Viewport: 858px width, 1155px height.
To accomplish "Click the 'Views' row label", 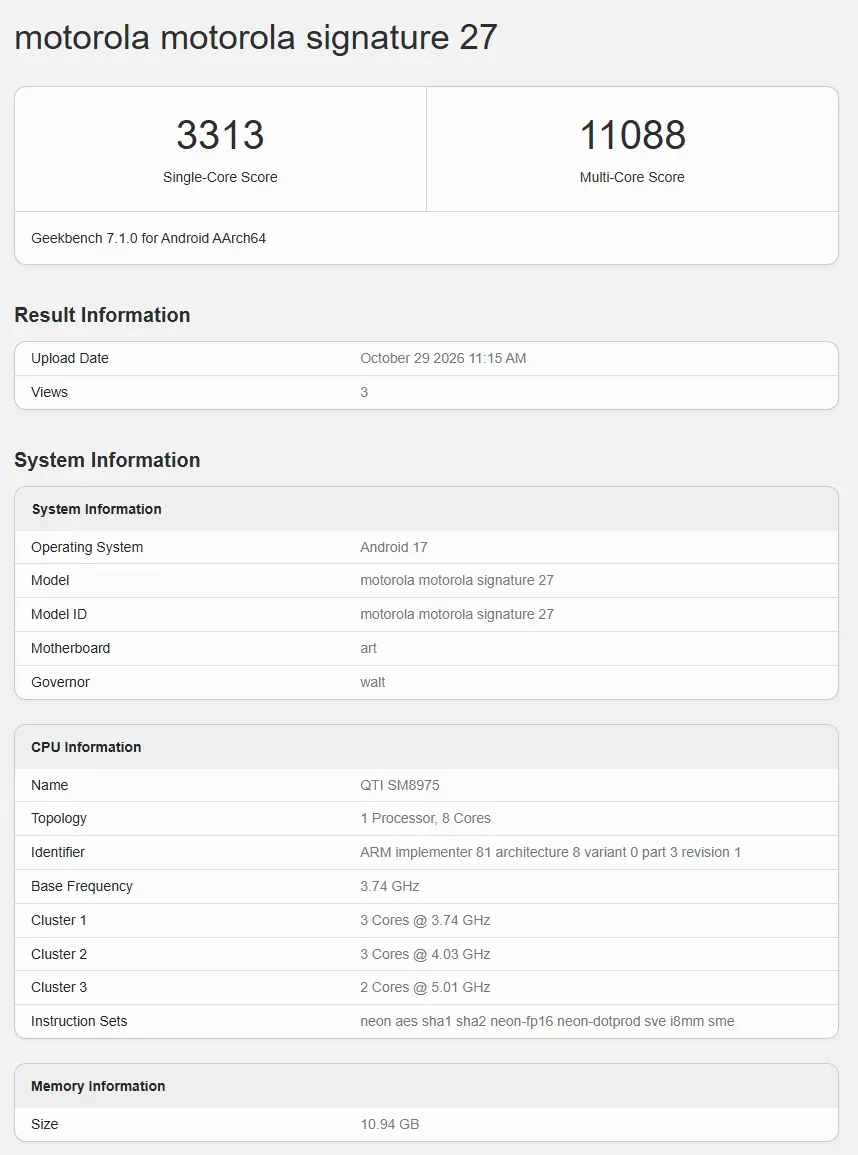I will (x=49, y=392).
